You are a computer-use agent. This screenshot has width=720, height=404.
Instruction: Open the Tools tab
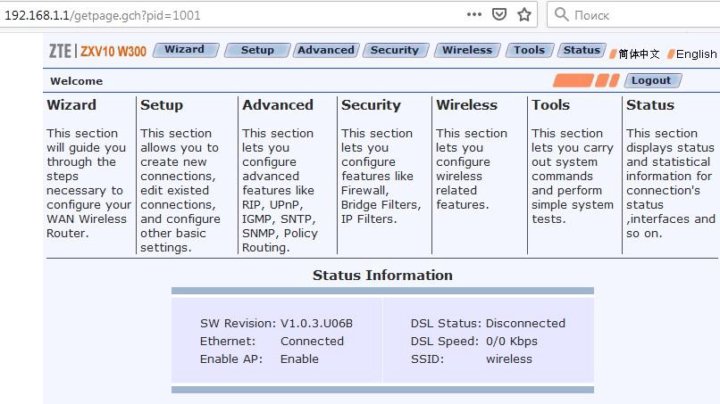click(x=529, y=50)
